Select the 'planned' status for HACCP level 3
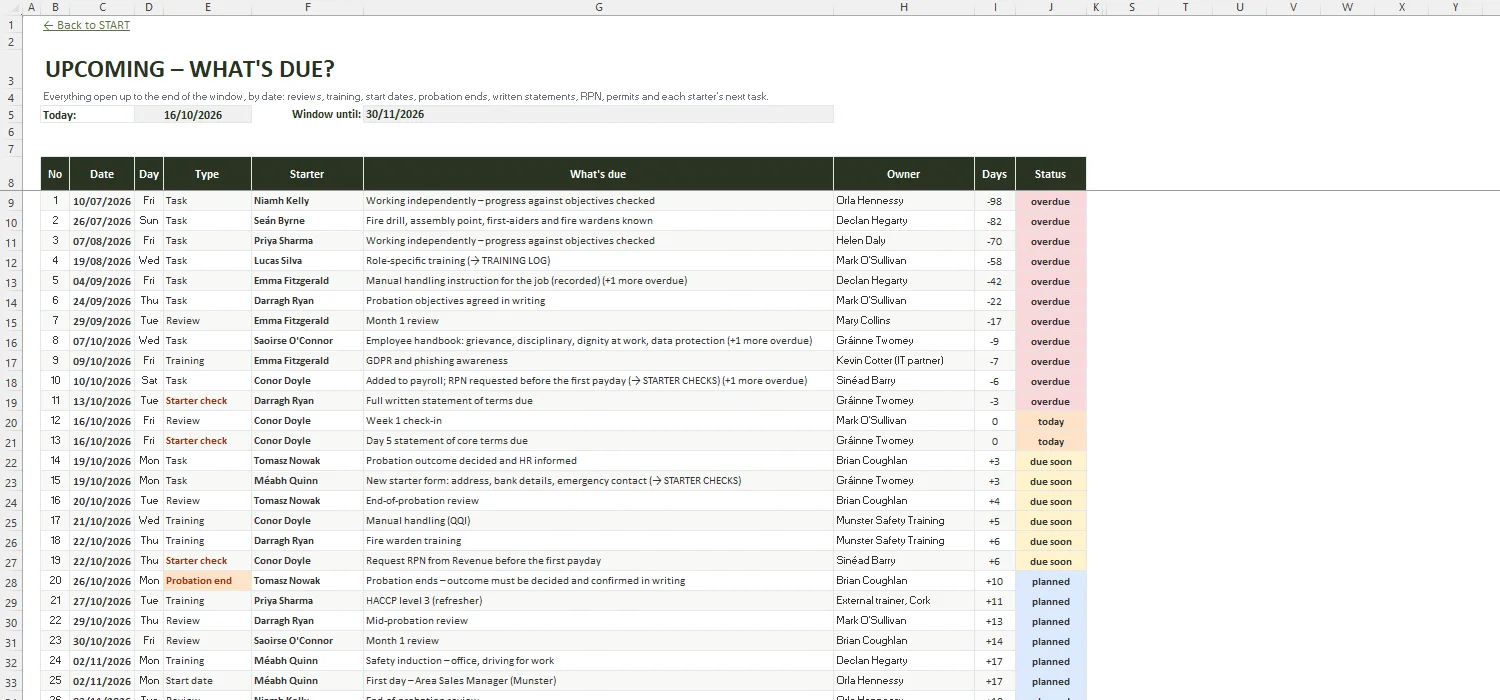Viewport: 1500px width, 700px height. point(1050,601)
